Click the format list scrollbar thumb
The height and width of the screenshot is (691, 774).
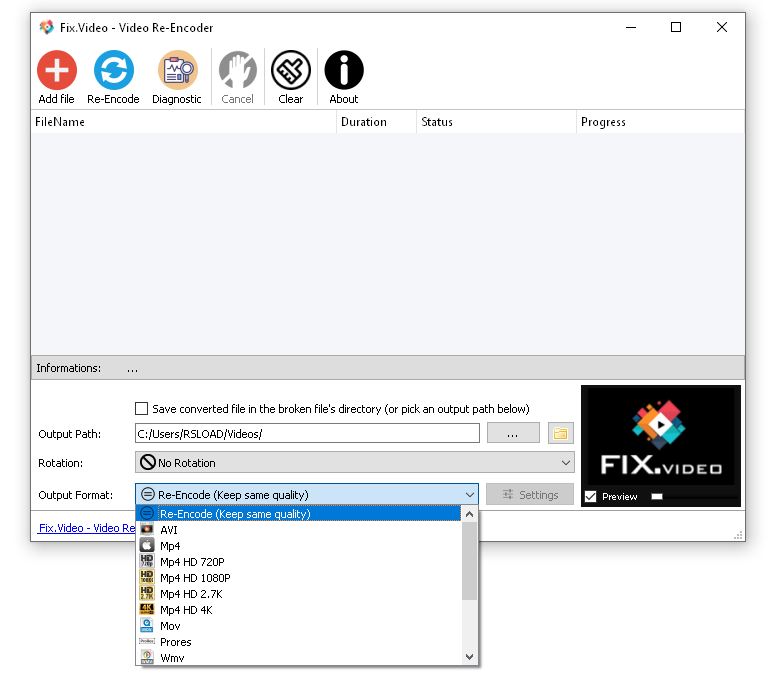tap(469, 561)
